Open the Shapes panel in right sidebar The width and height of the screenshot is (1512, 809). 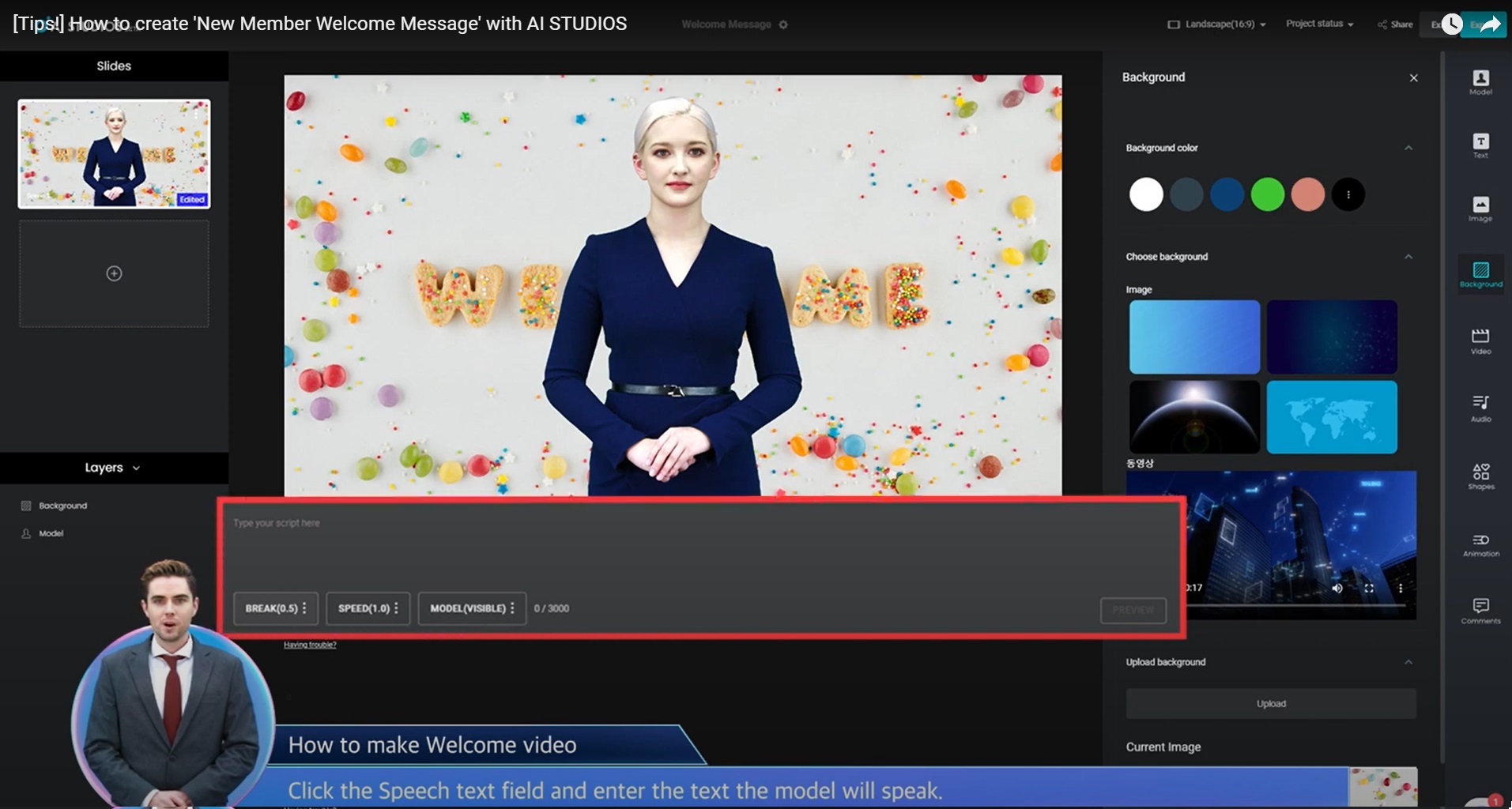(x=1480, y=476)
